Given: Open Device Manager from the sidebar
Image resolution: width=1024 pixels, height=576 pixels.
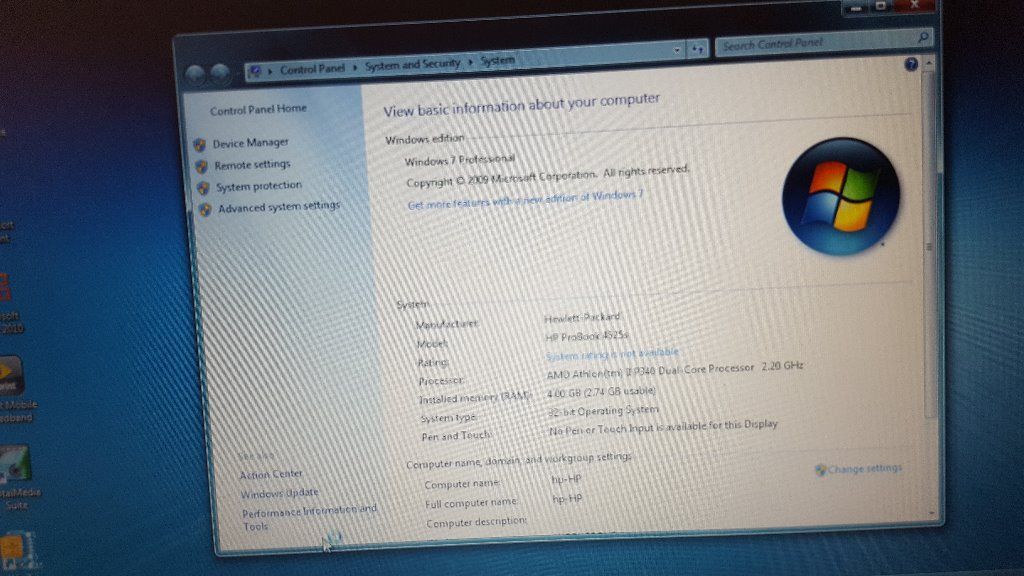Looking at the screenshot, I should [250, 142].
